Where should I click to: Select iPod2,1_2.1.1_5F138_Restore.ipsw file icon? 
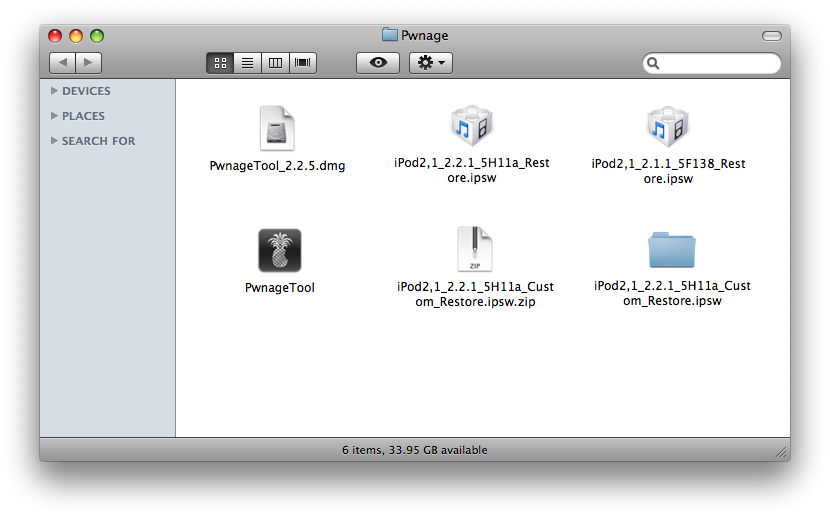(x=668, y=127)
